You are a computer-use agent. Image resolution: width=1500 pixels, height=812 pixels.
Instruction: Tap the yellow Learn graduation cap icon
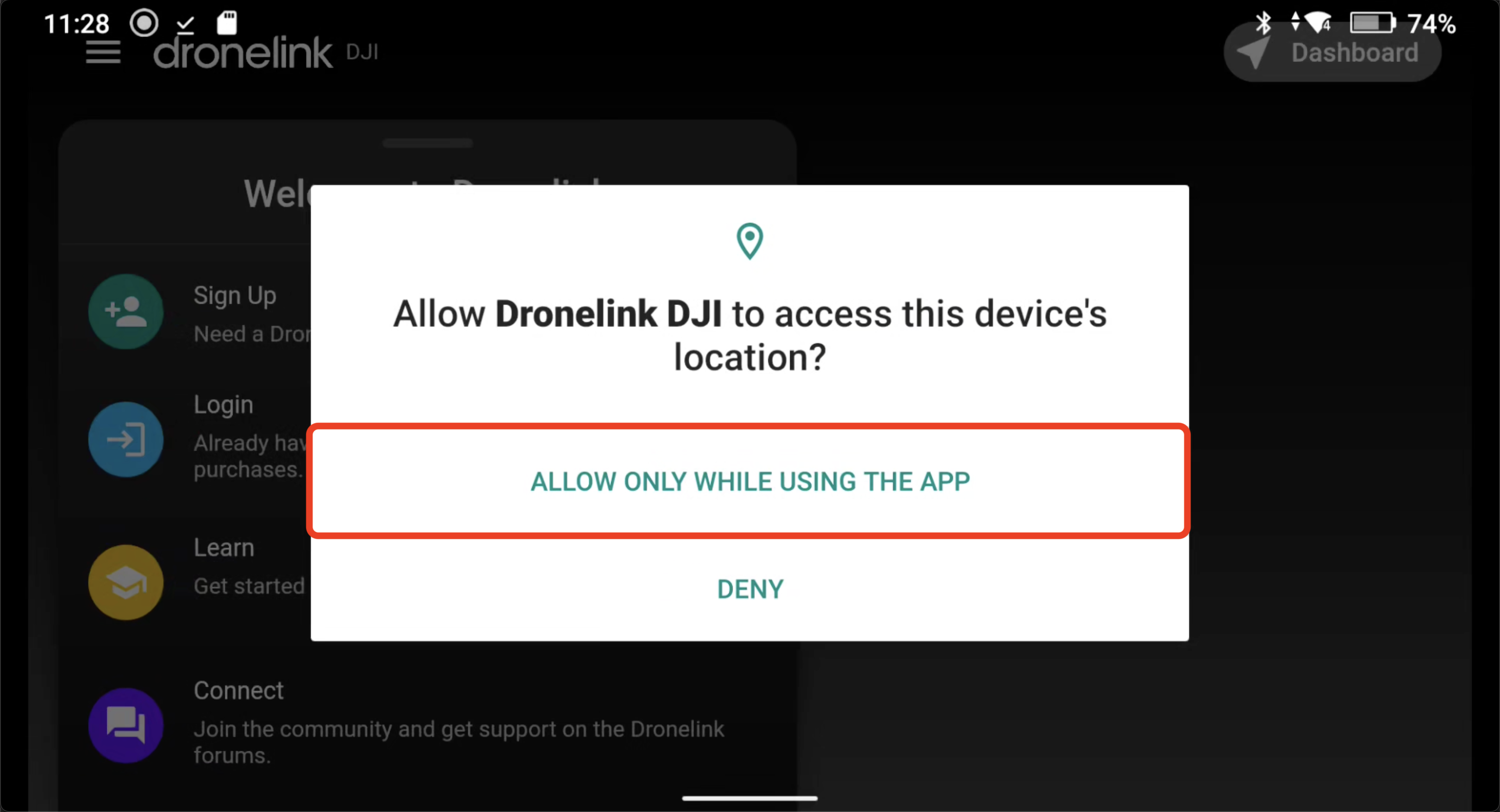click(x=126, y=582)
